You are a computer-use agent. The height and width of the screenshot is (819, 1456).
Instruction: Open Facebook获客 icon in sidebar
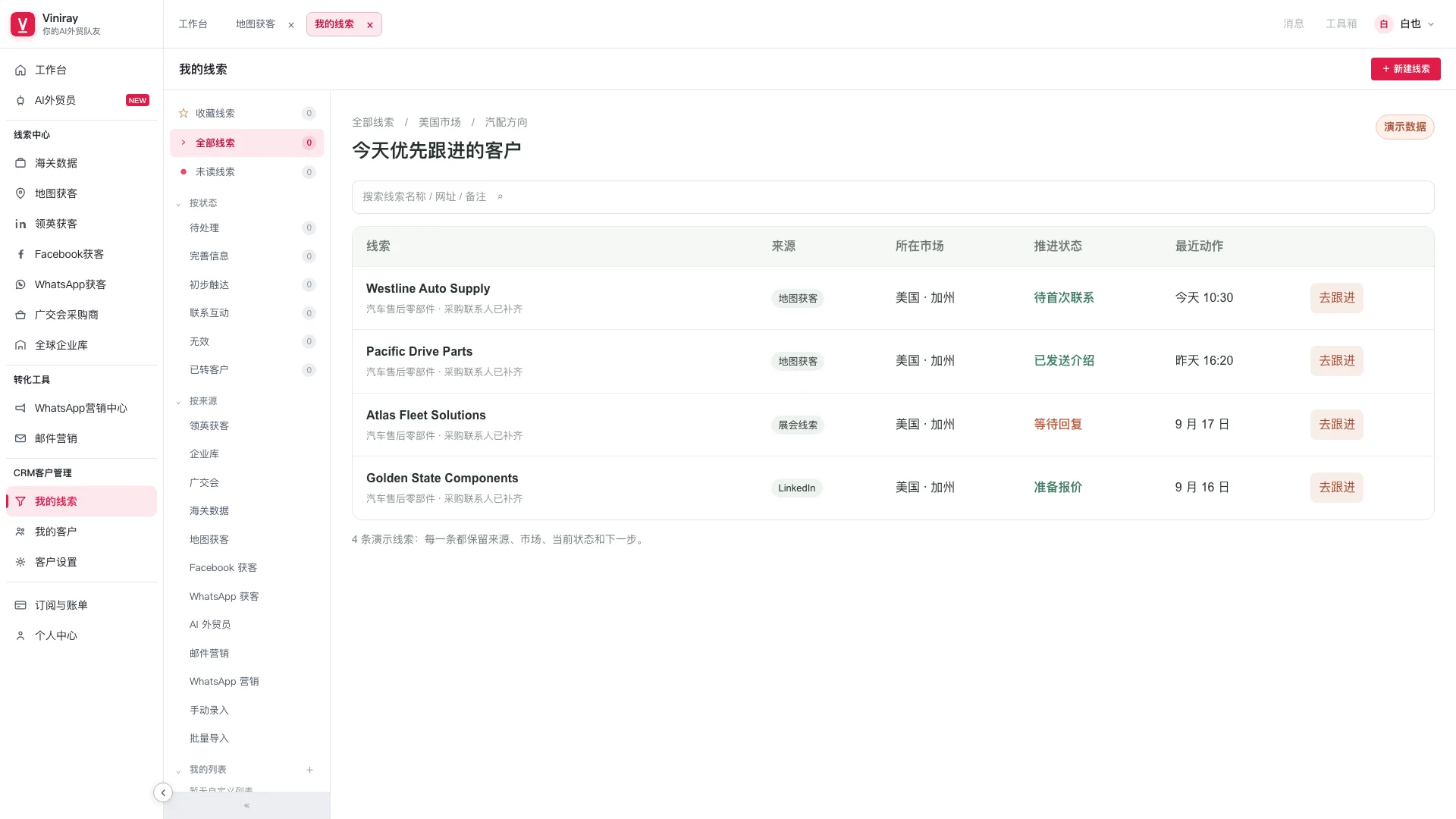[x=20, y=254]
